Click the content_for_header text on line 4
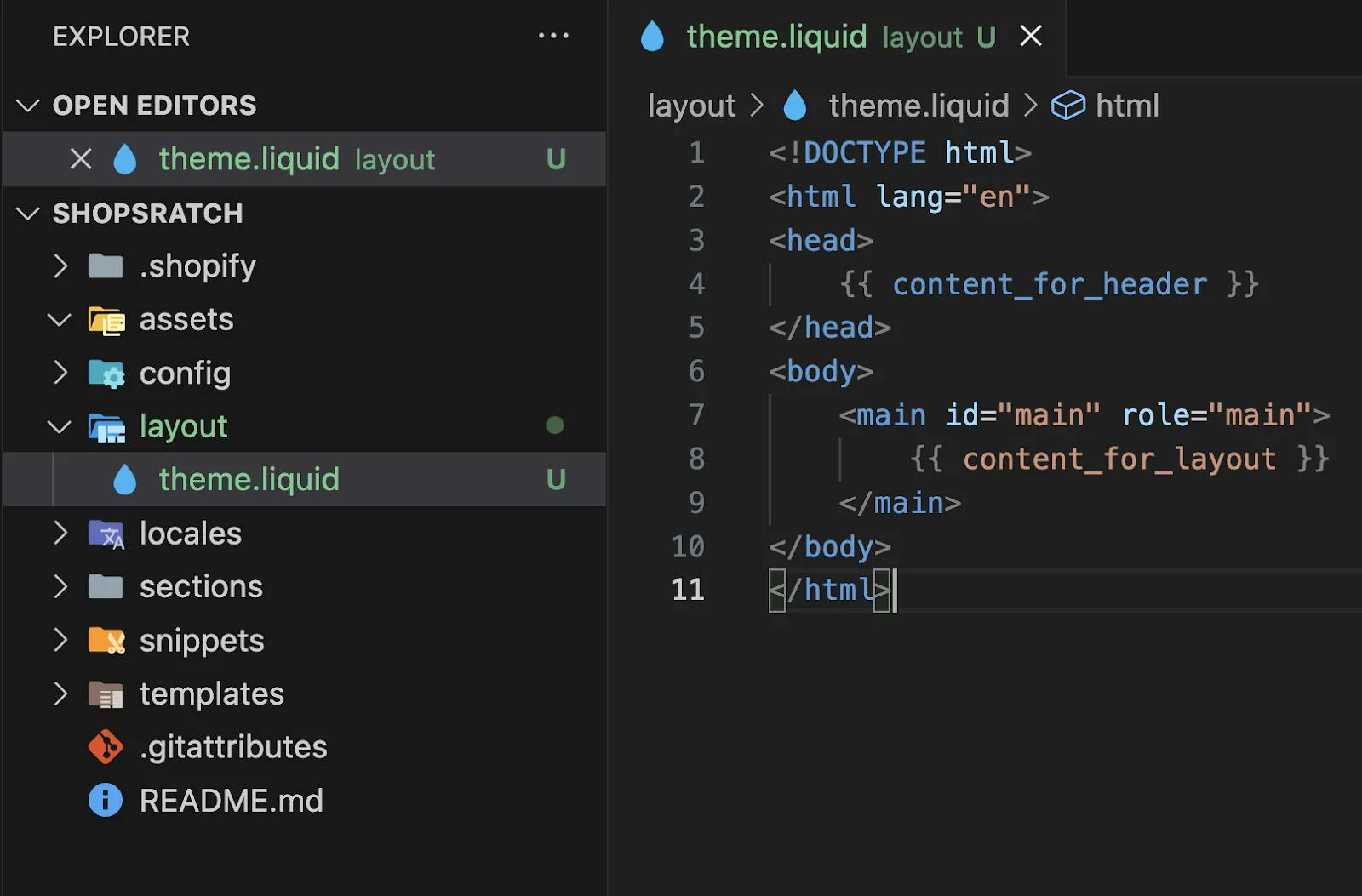 click(x=1050, y=284)
